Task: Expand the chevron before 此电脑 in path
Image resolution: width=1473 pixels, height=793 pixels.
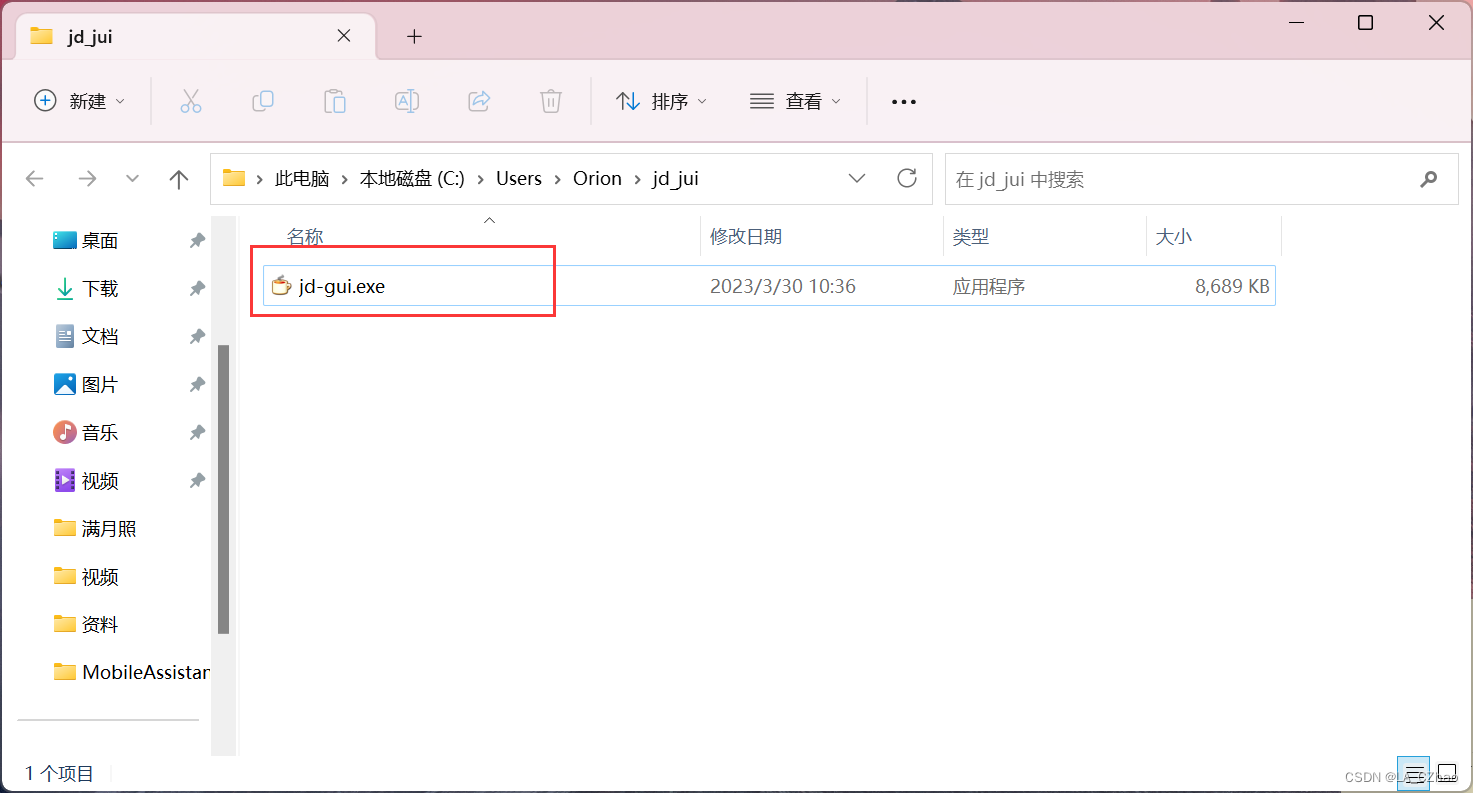Action: [261, 179]
